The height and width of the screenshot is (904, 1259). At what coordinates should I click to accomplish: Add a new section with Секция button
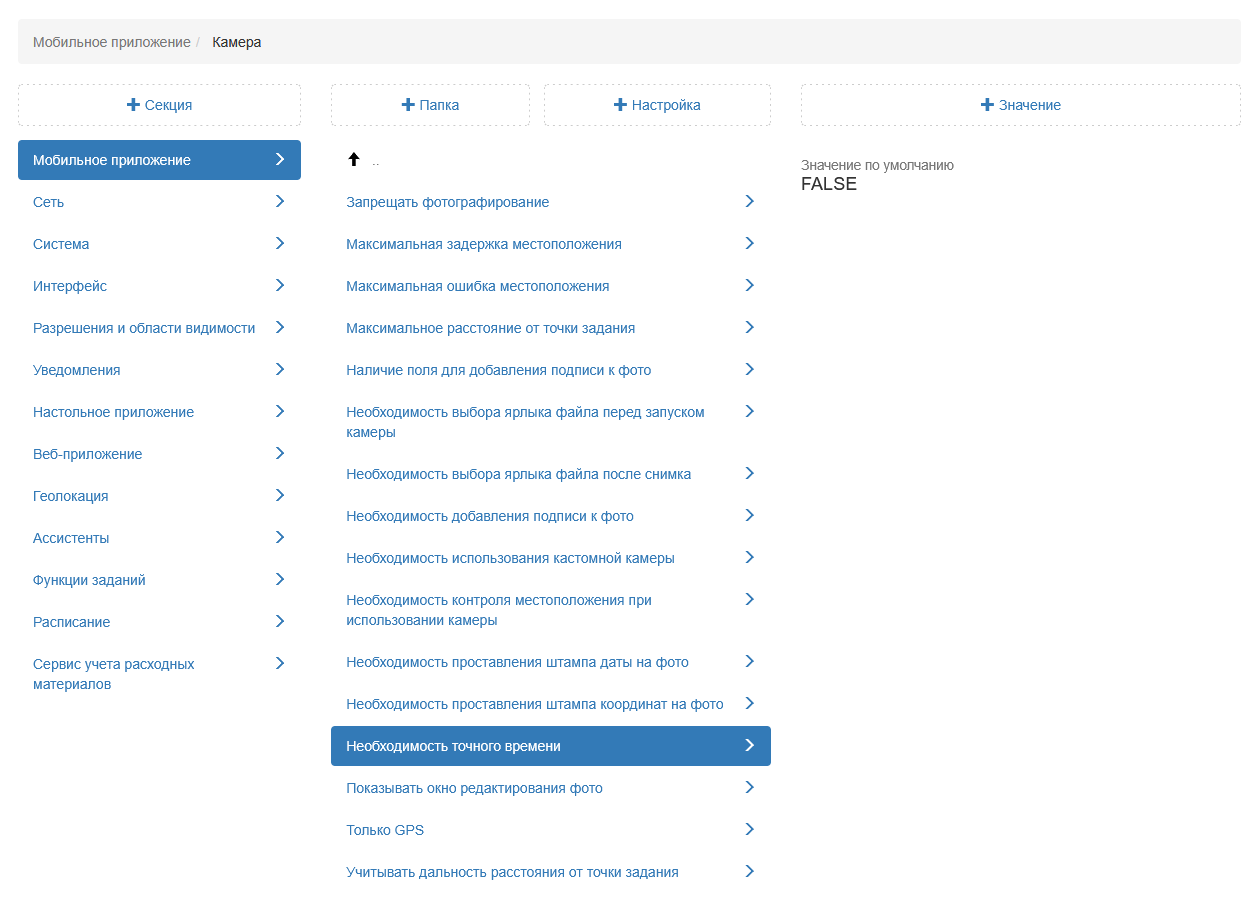(159, 105)
